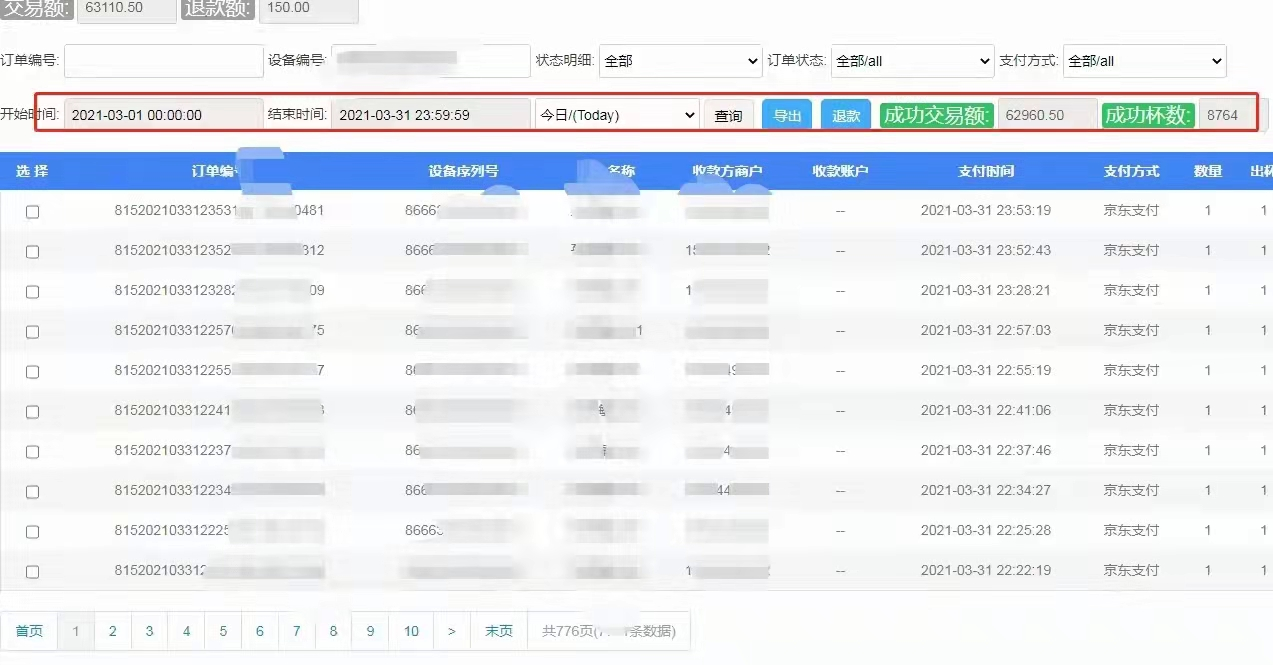Open the 状态明细 dropdown
This screenshot has width=1273, height=665.
pos(681,61)
